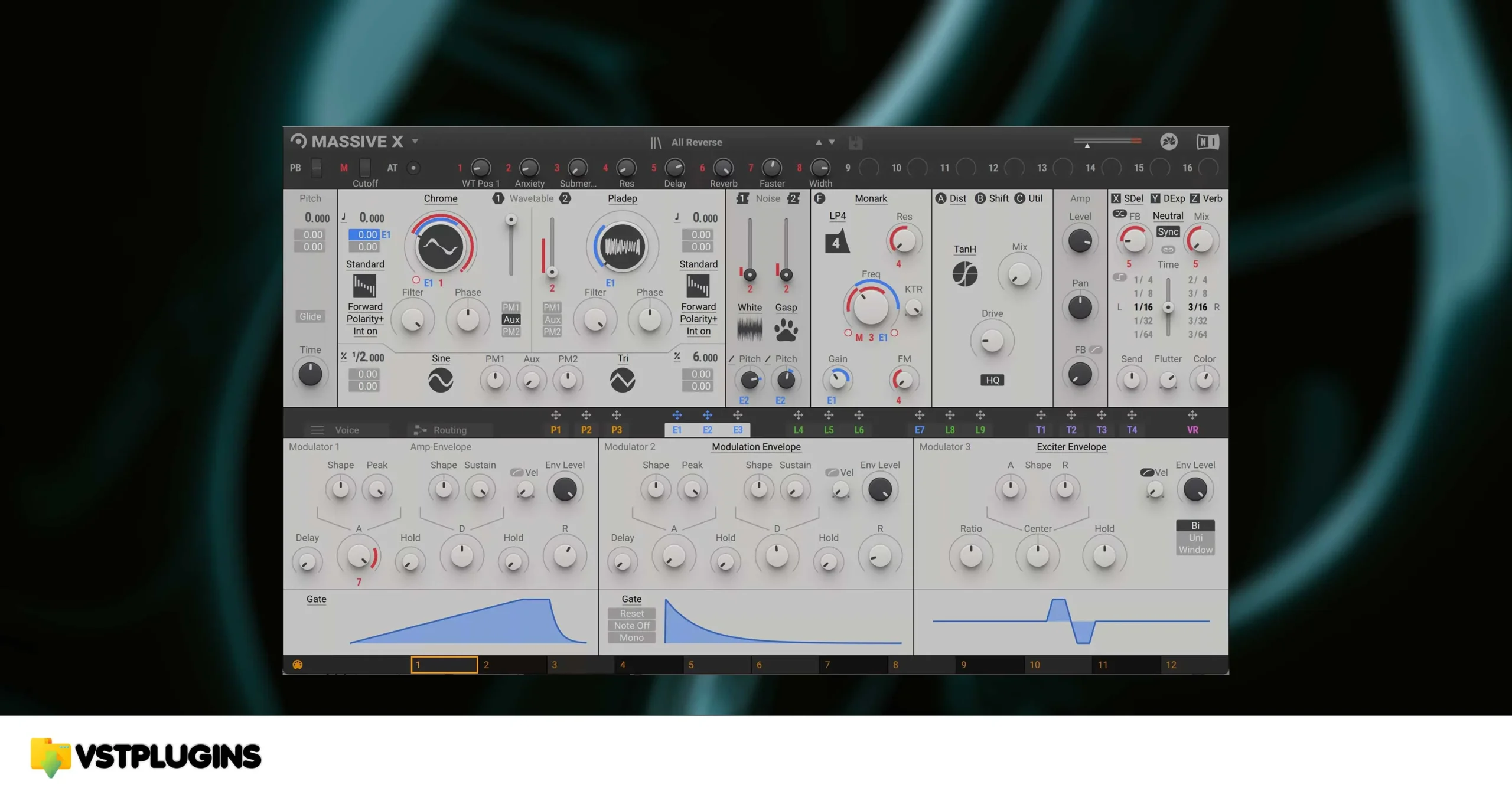
Task: Click the stereo delay link chain icon
Action: point(1168,250)
